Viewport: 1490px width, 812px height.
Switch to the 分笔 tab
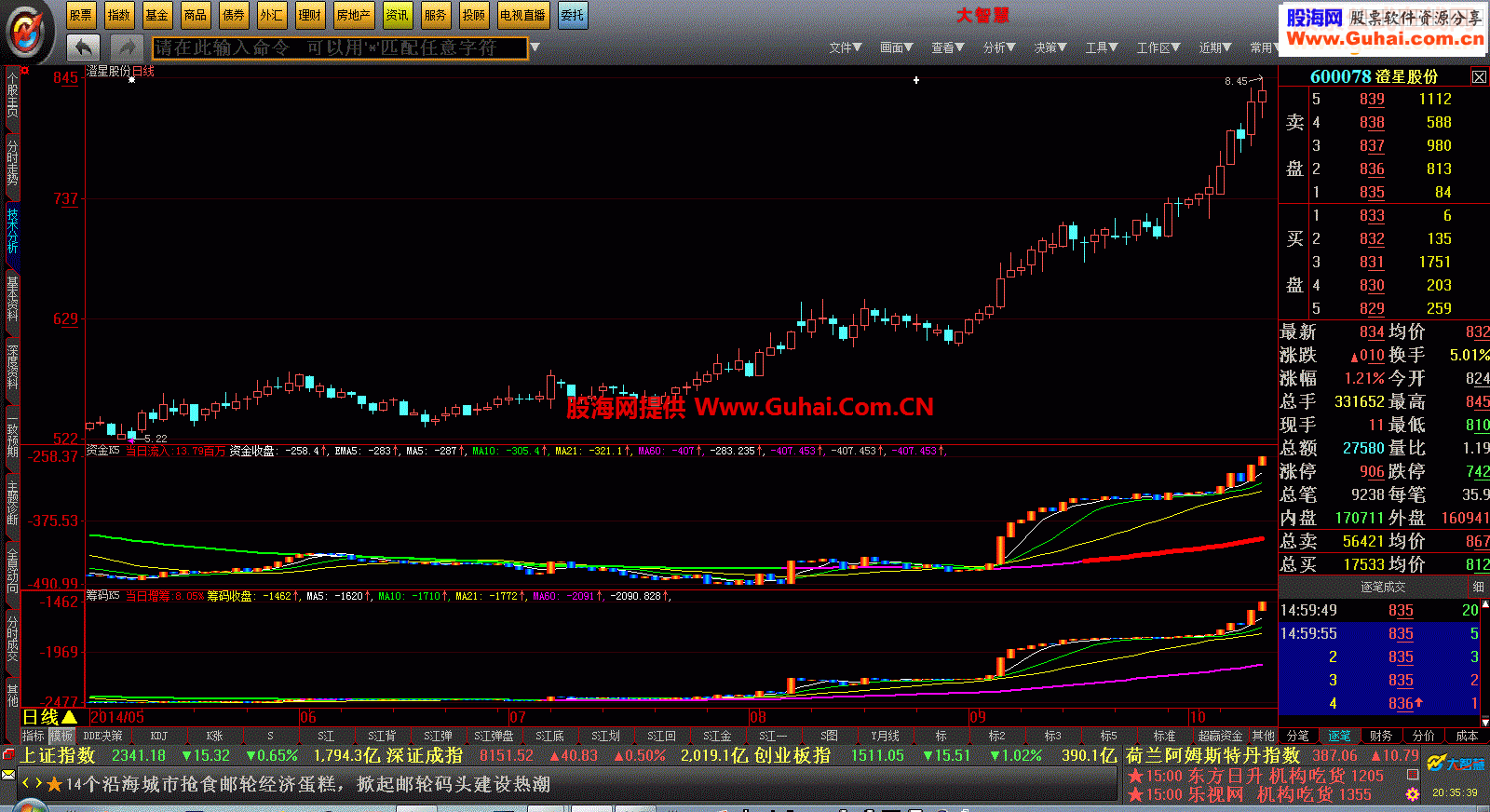coord(1298,736)
